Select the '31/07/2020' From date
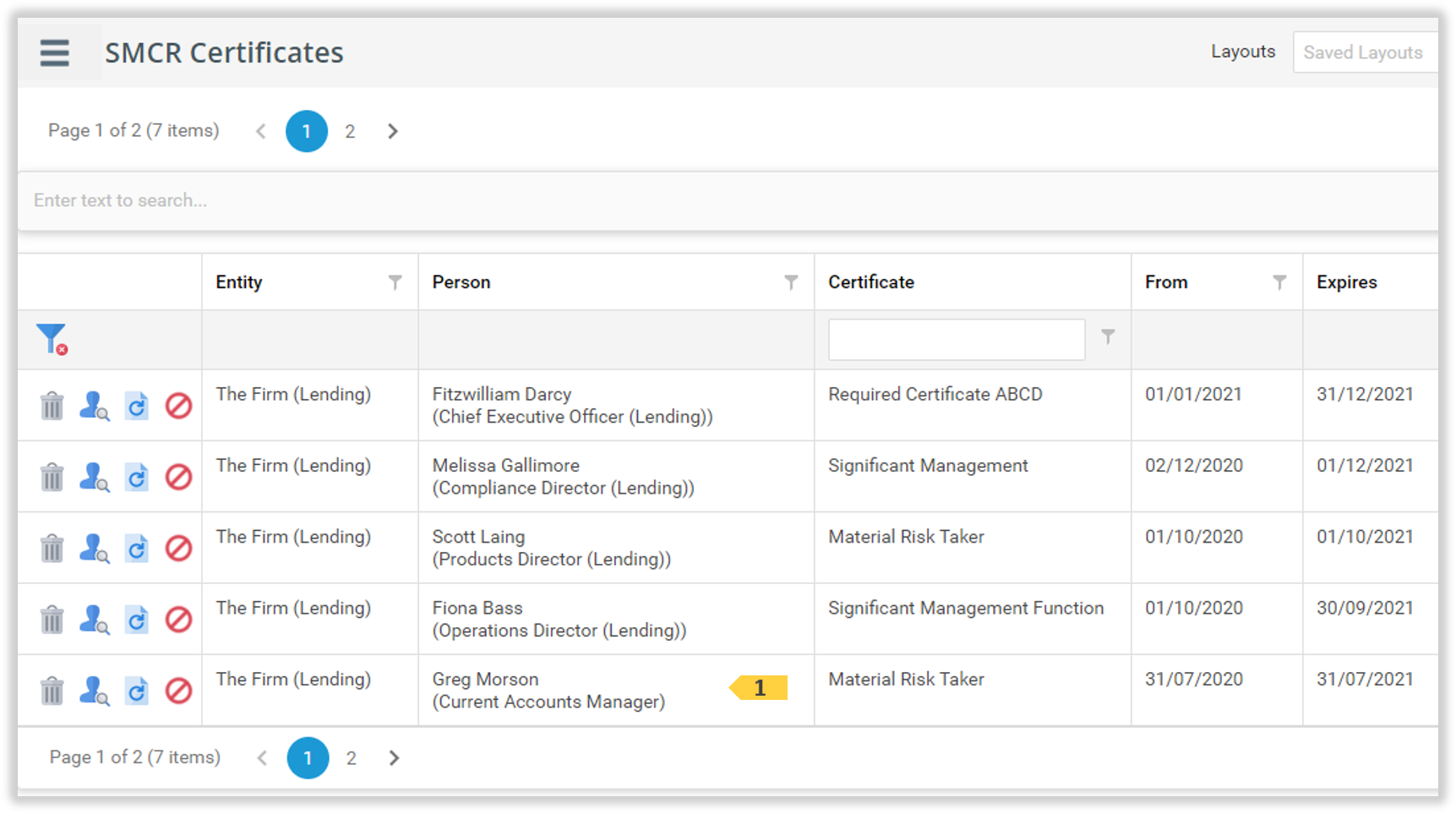The width and height of the screenshot is (1456, 814). (1194, 679)
